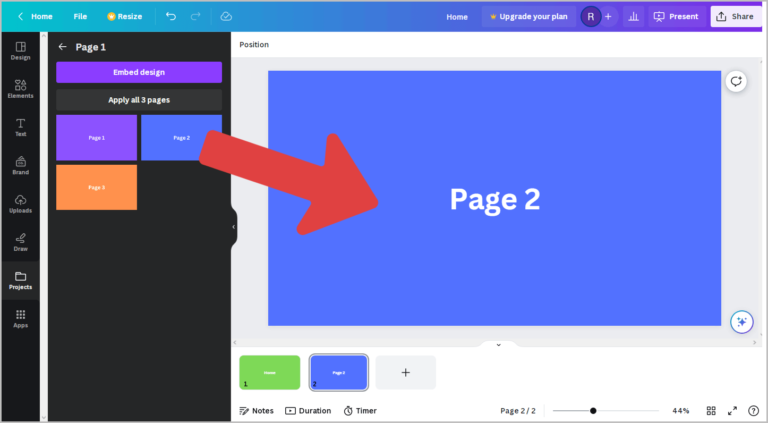Select the Page 2 text on canvas
This screenshot has width=768, height=423.
(x=495, y=199)
